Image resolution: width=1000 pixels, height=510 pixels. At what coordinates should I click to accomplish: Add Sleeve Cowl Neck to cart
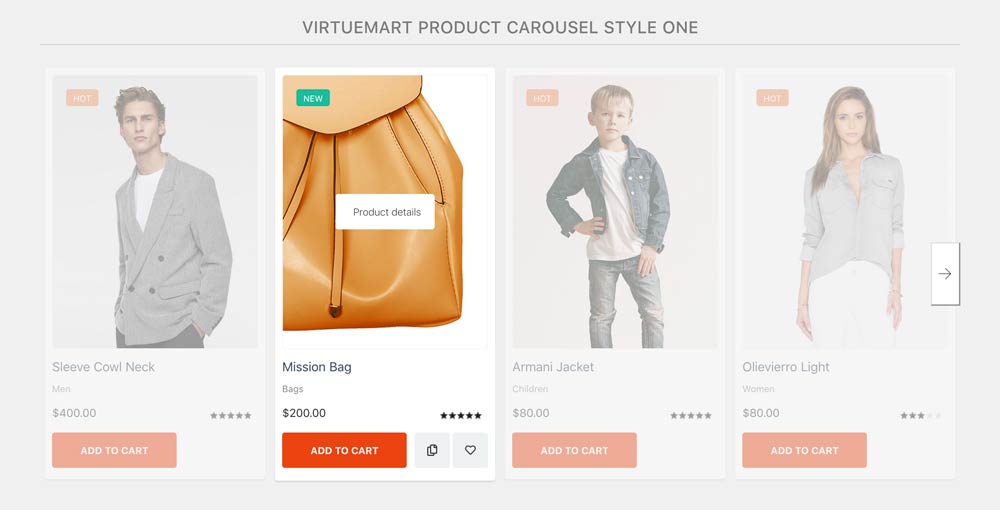(114, 450)
